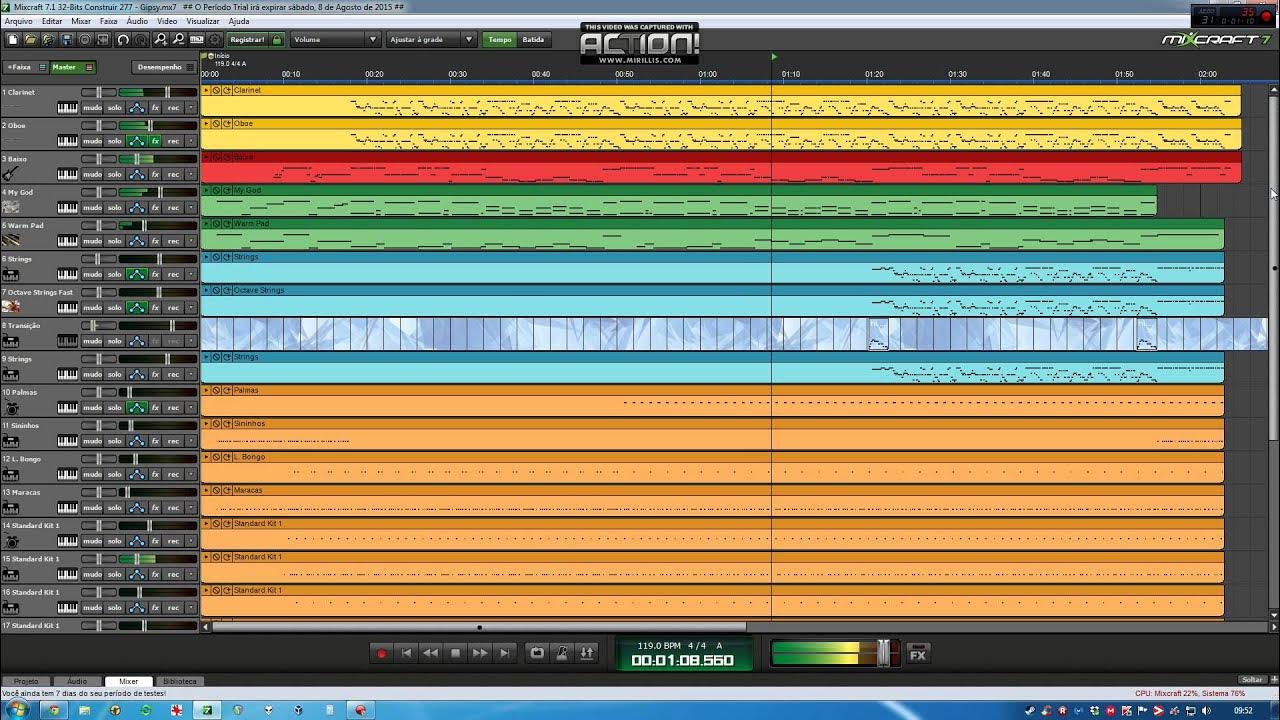This screenshot has height=720, width=1280.
Task: Mute the Palmas track
Action: 92,408
